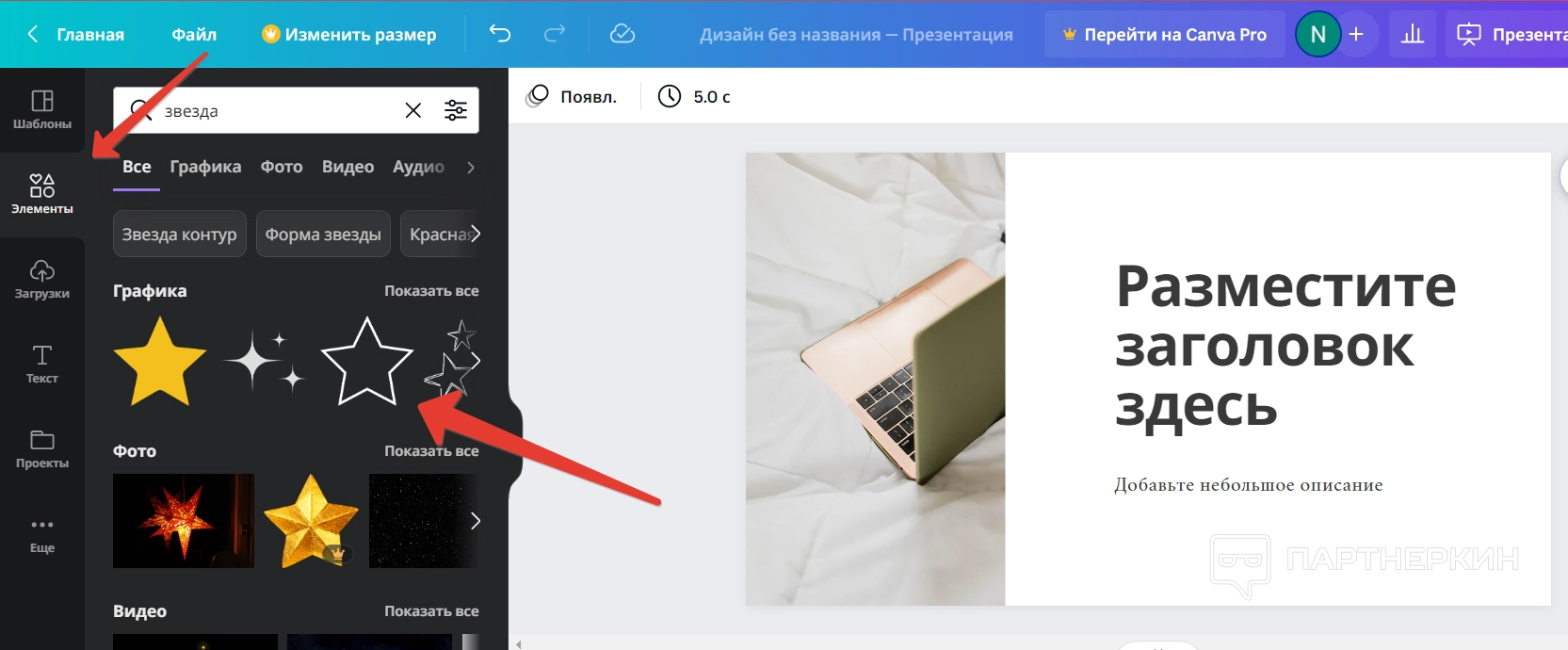Select the Видео tab
The image size is (1568, 650).
pyautogui.click(x=348, y=167)
